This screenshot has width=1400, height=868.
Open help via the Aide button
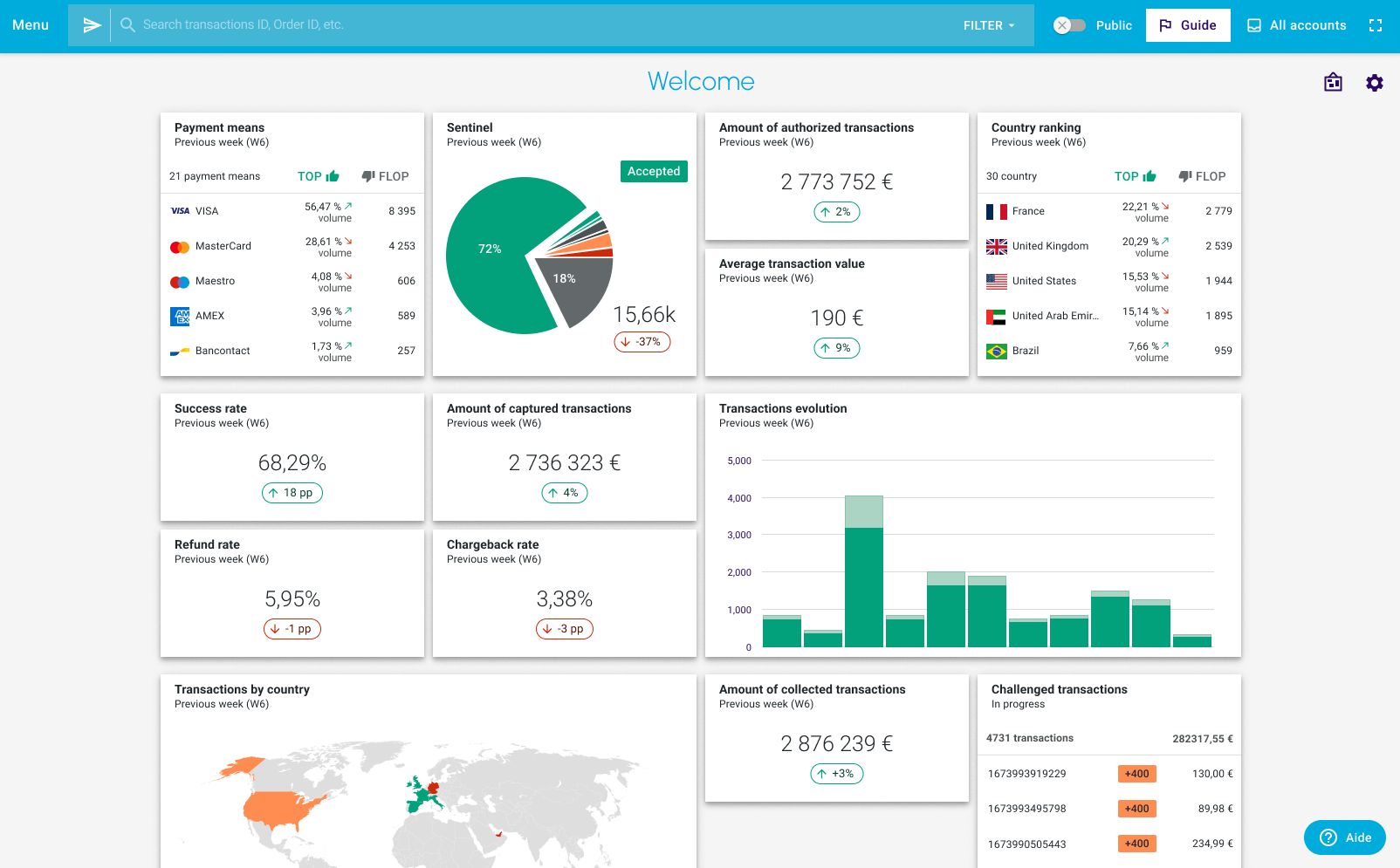[x=1344, y=837]
